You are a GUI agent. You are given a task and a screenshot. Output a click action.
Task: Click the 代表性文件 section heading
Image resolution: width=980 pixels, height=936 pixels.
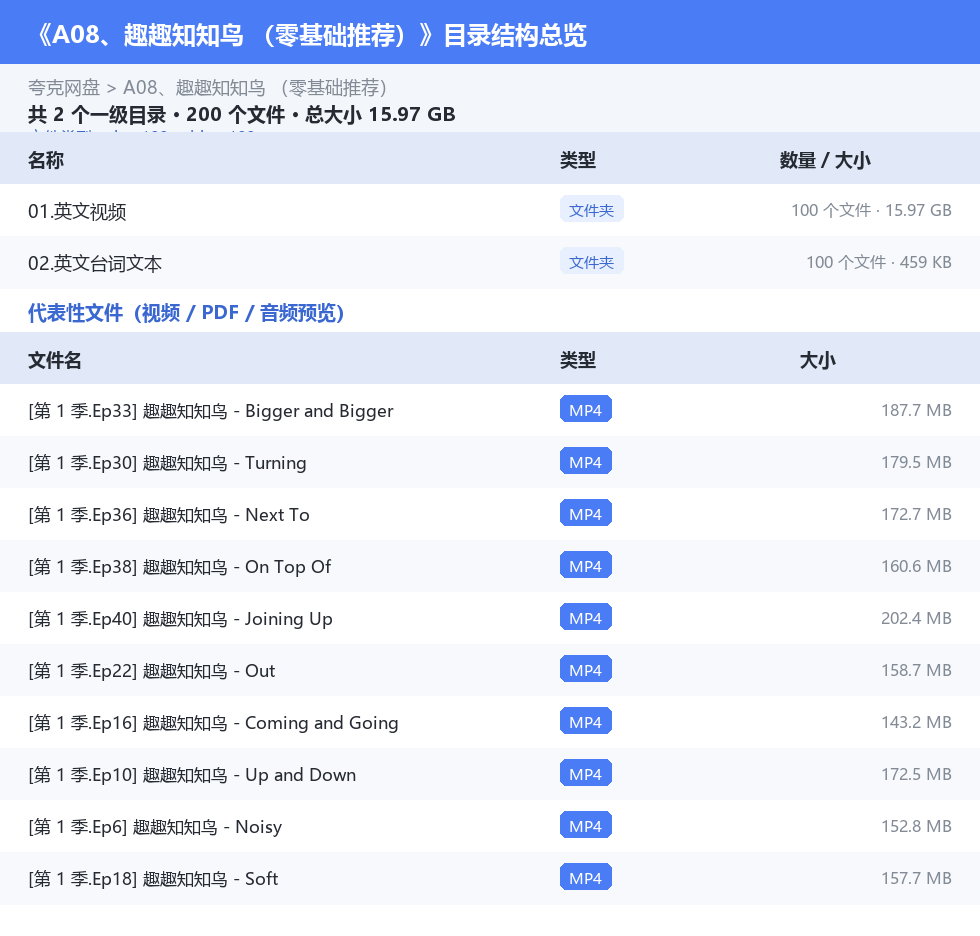click(x=186, y=312)
